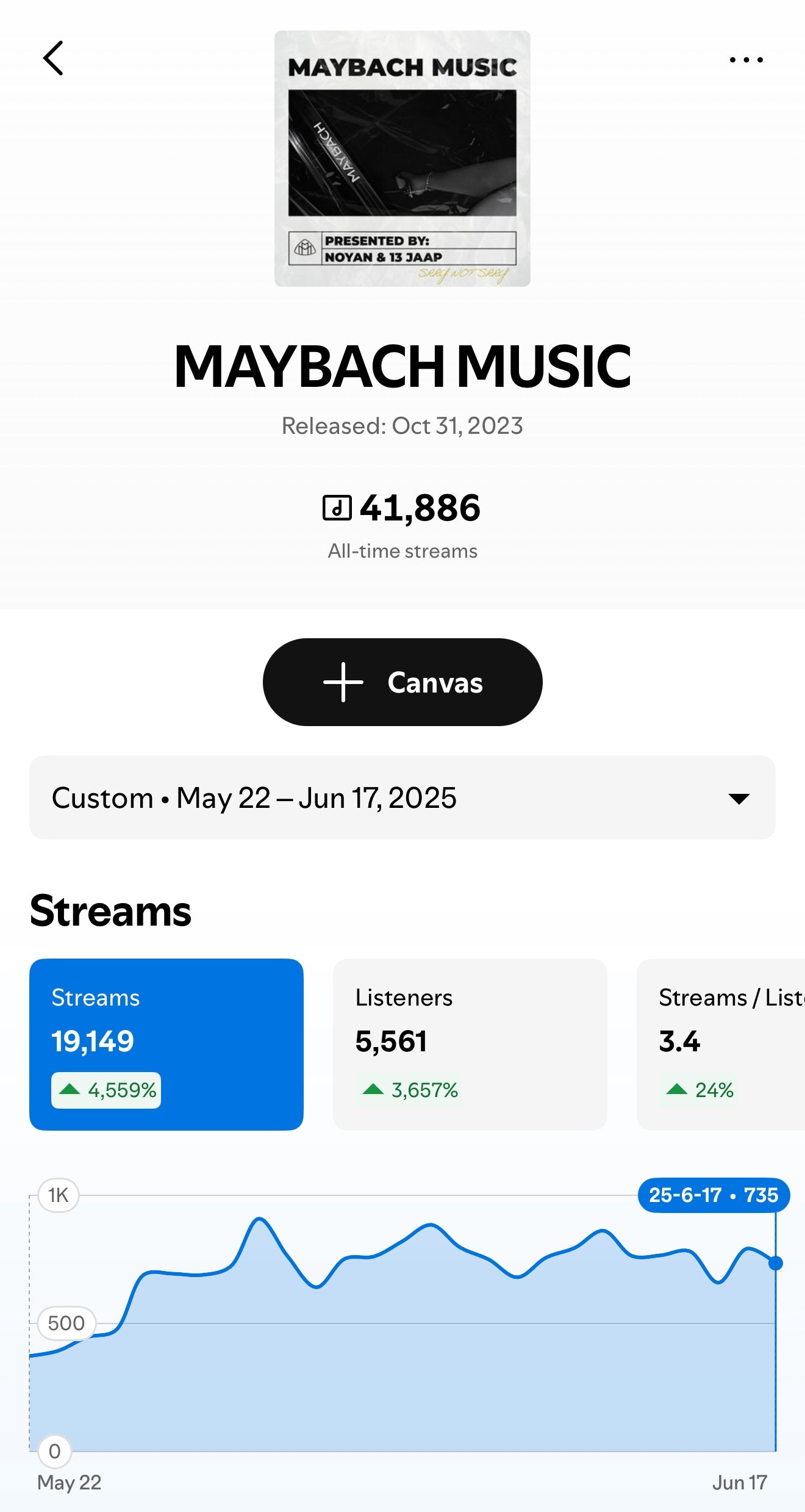Expand the custom date range dropdown arrow
Screen dimensions: 805x1512
tap(739, 798)
